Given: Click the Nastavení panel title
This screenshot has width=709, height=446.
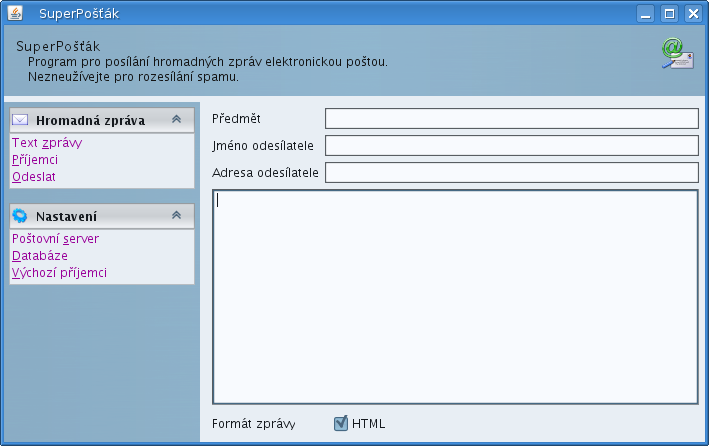Looking at the screenshot, I should pos(66,217).
